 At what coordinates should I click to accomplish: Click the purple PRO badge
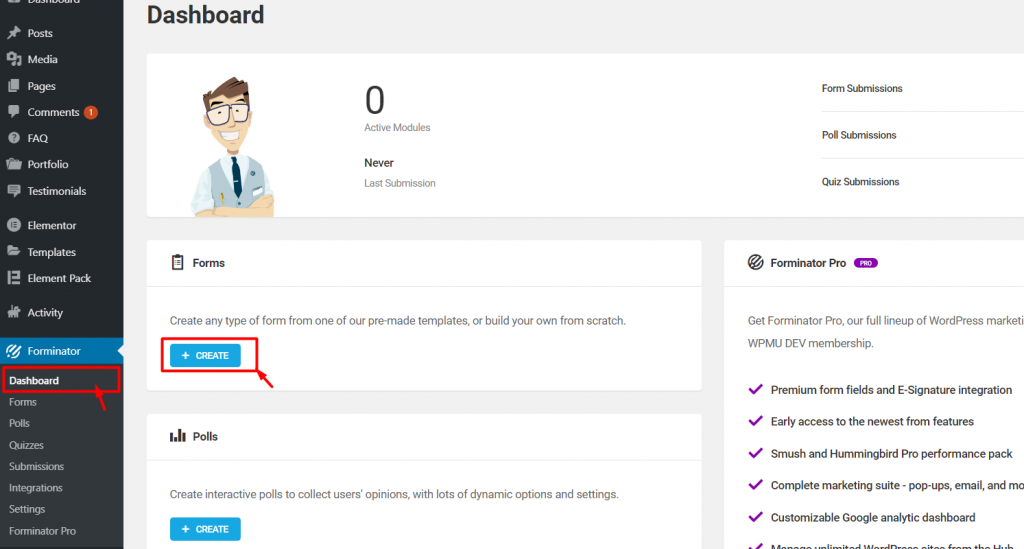tap(866, 263)
